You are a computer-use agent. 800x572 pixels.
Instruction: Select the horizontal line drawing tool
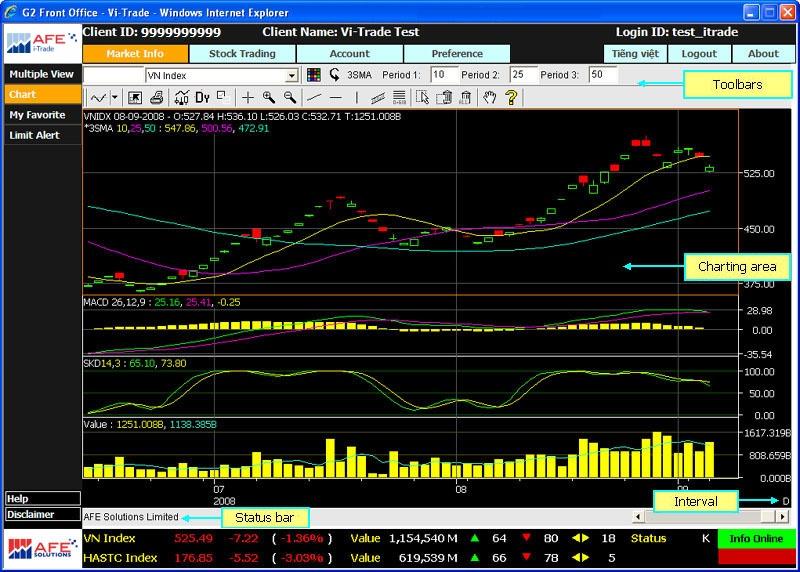tap(335, 97)
